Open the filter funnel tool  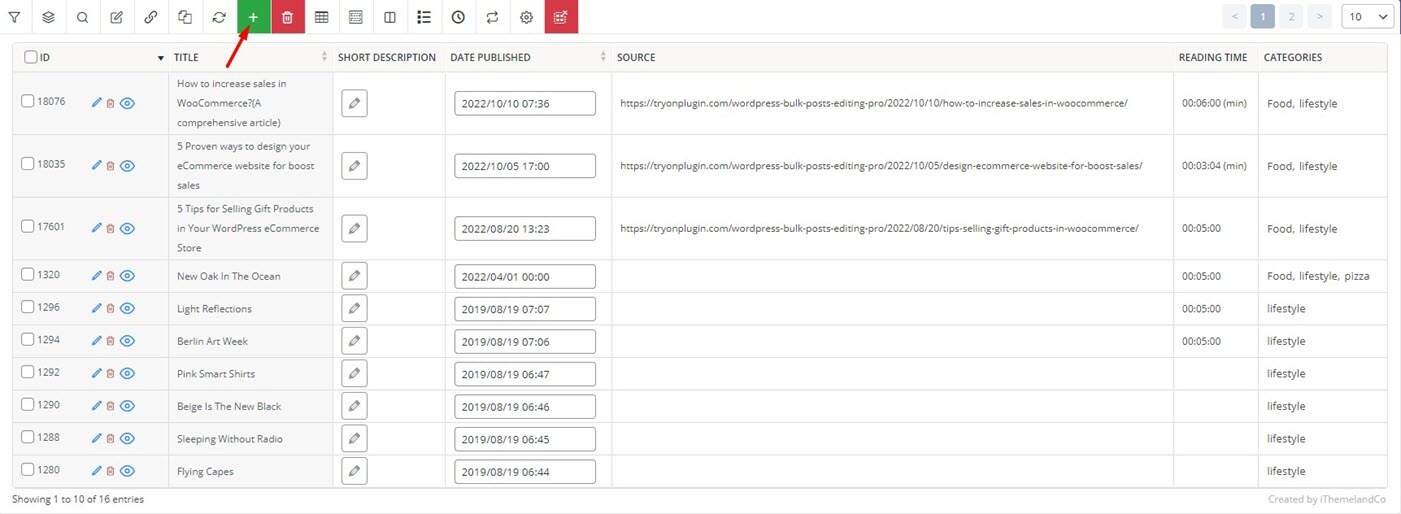pyautogui.click(x=14, y=17)
